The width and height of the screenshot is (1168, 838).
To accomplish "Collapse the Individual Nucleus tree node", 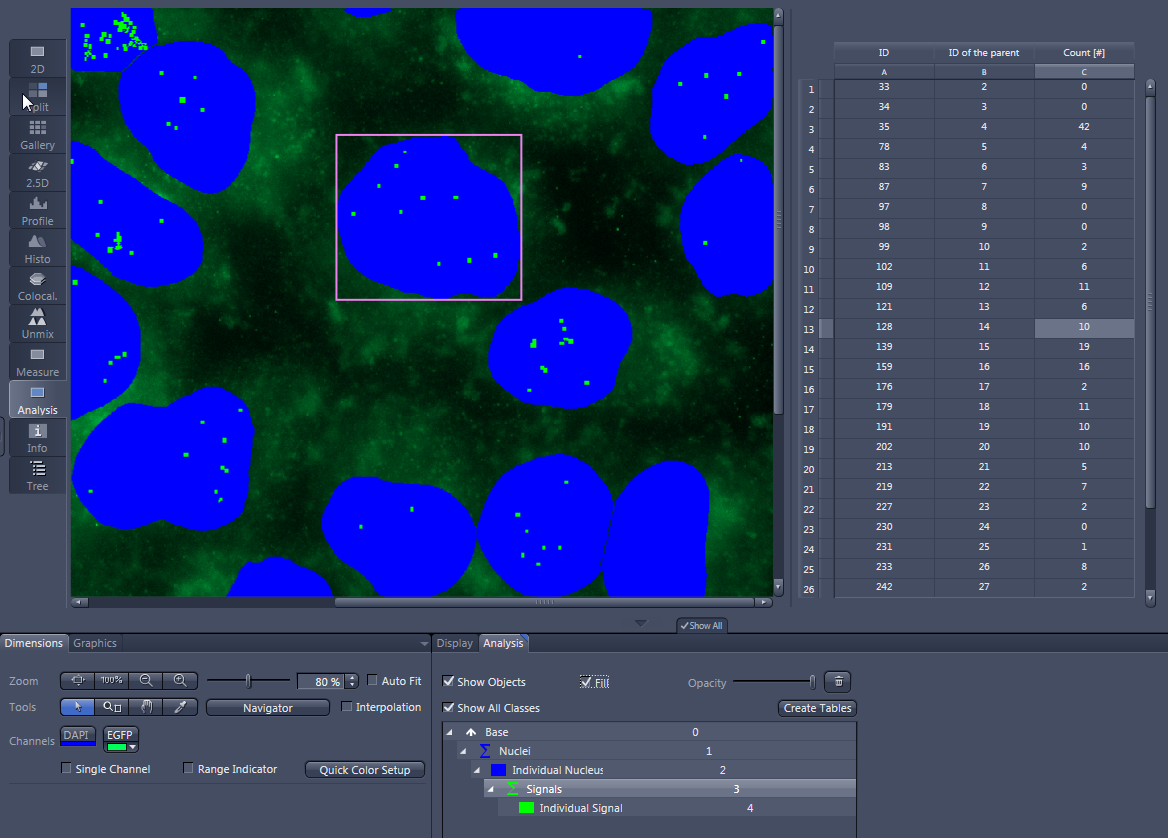I will click(477, 769).
